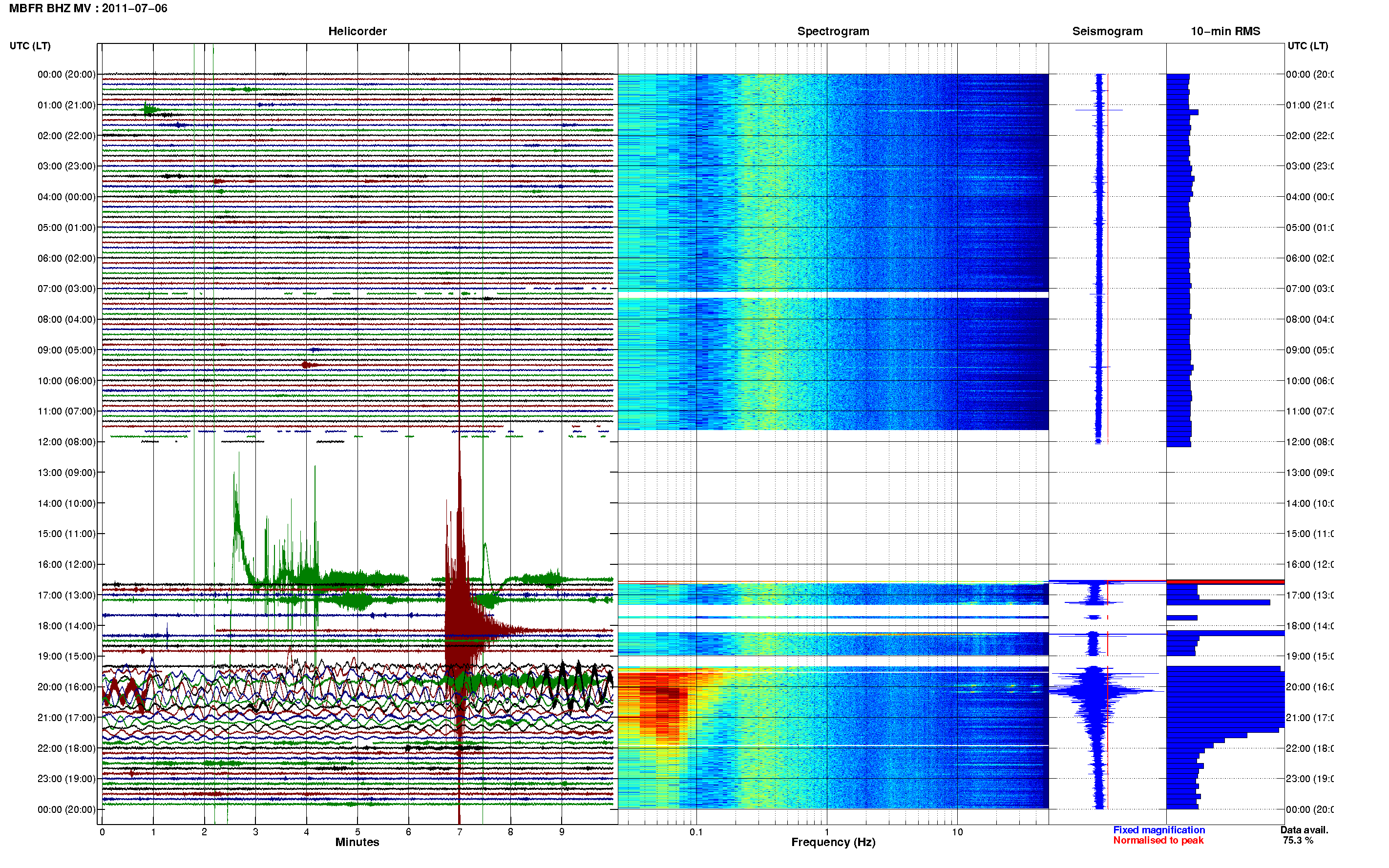Viewport: 1389px width, 868px height.
Task: Select the Helicorder panel heading
Action: pyautogui.click(x=357, y=31)
